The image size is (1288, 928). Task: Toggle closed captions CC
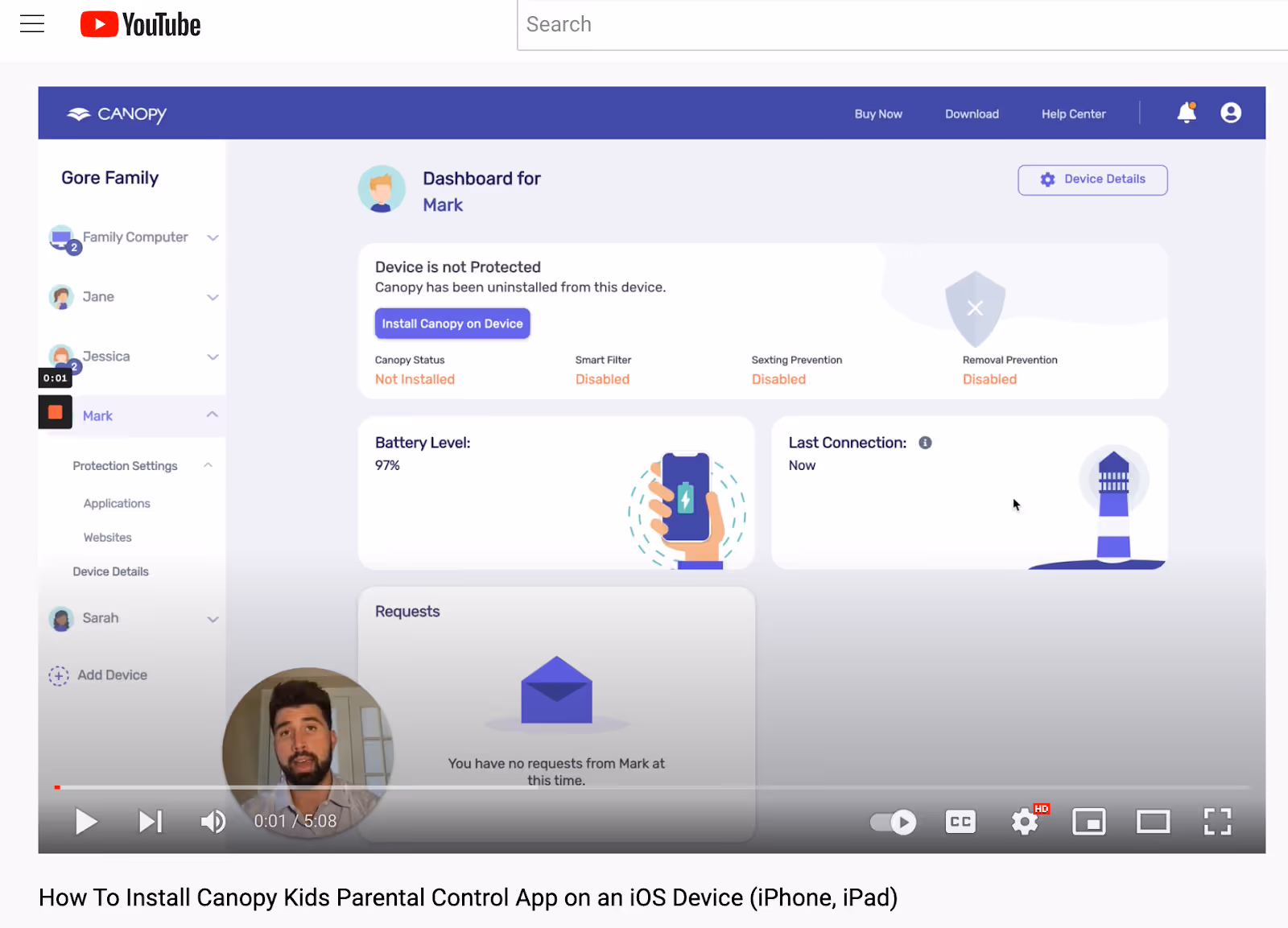click(x=960, y=822)
